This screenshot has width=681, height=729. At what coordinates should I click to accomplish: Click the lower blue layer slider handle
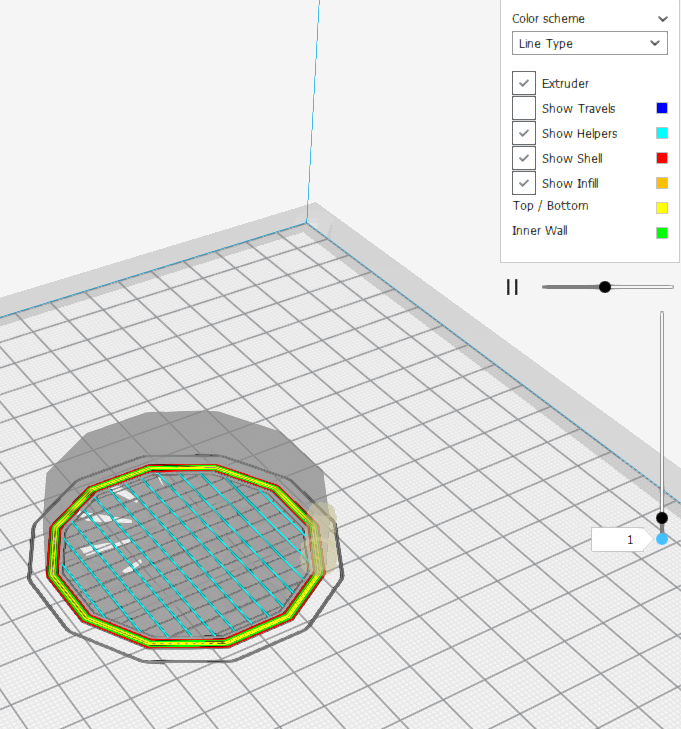[662, 539]
